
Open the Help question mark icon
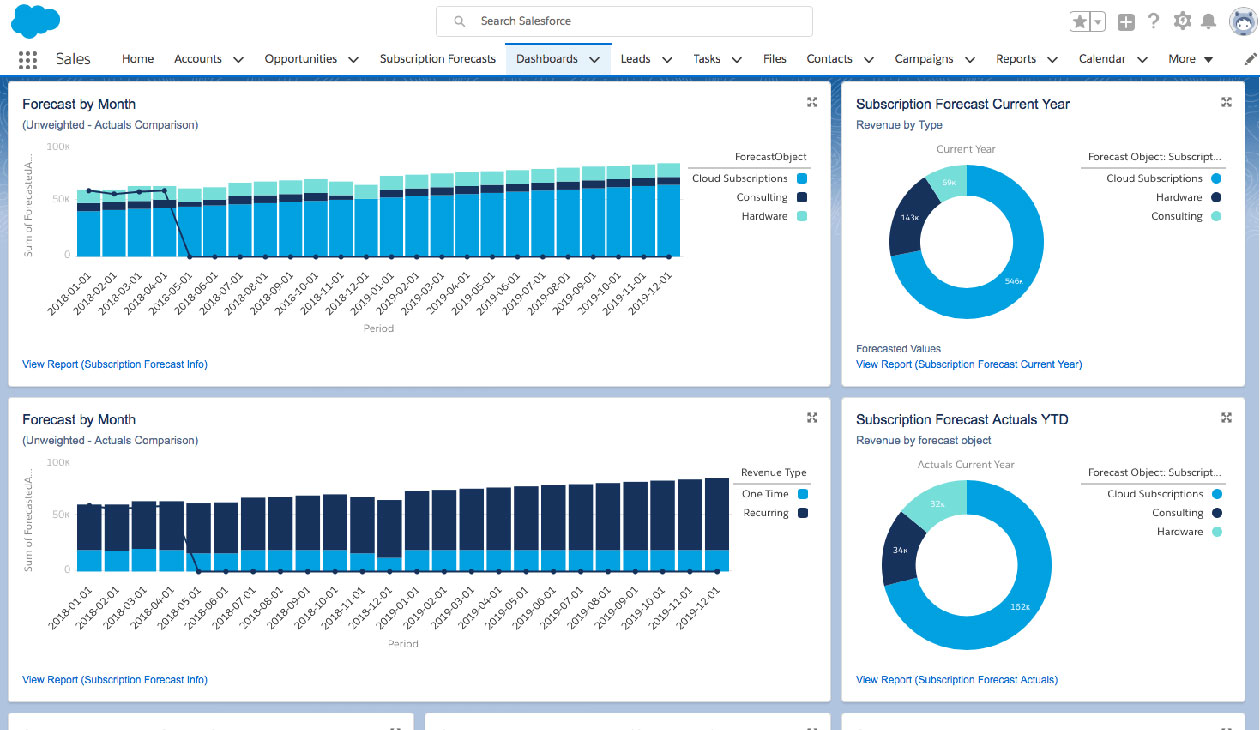[1154, 21]
